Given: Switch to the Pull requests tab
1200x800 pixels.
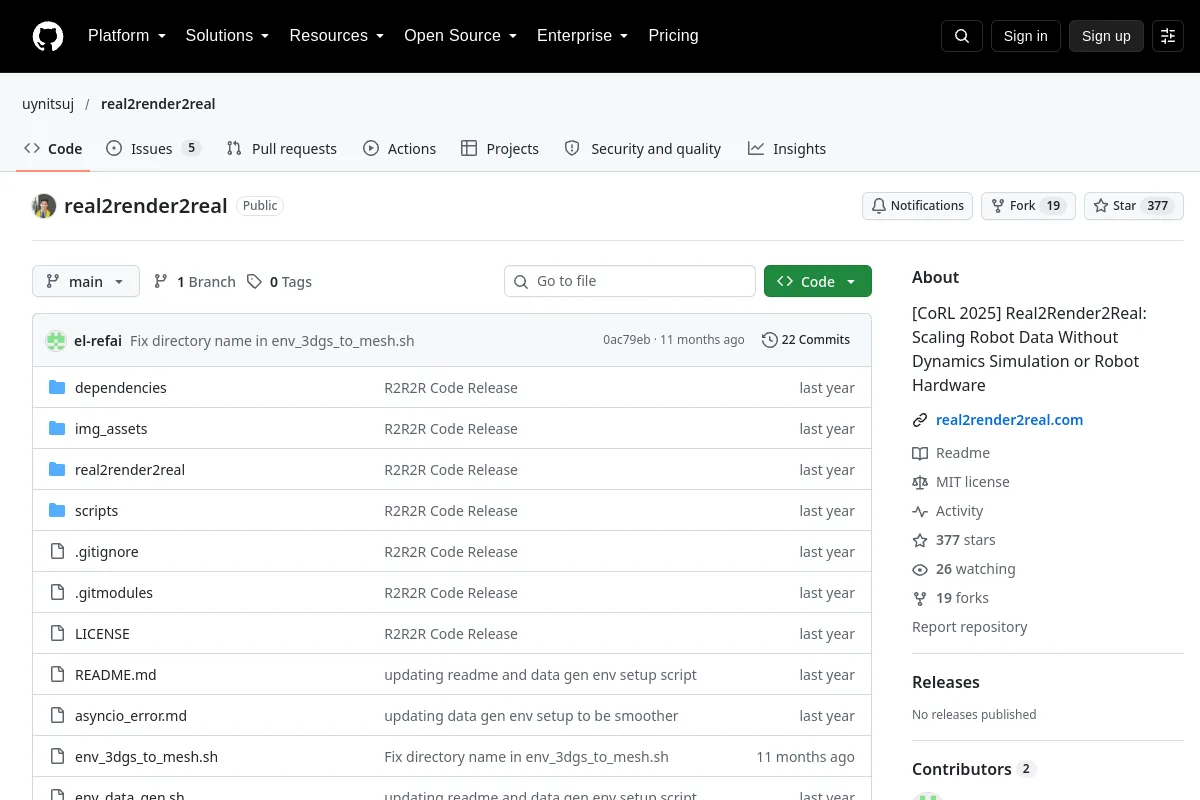Looking at the screenshot, I should click(x=282, y=149).
